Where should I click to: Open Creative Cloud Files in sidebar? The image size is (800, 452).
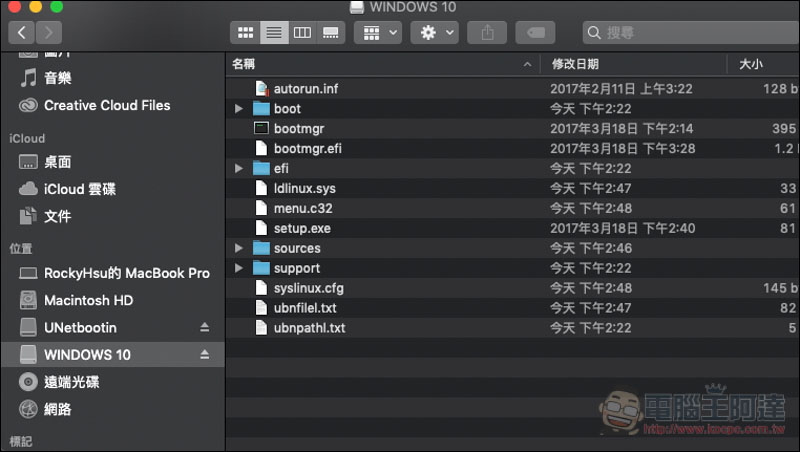click(x=112, y=106)
